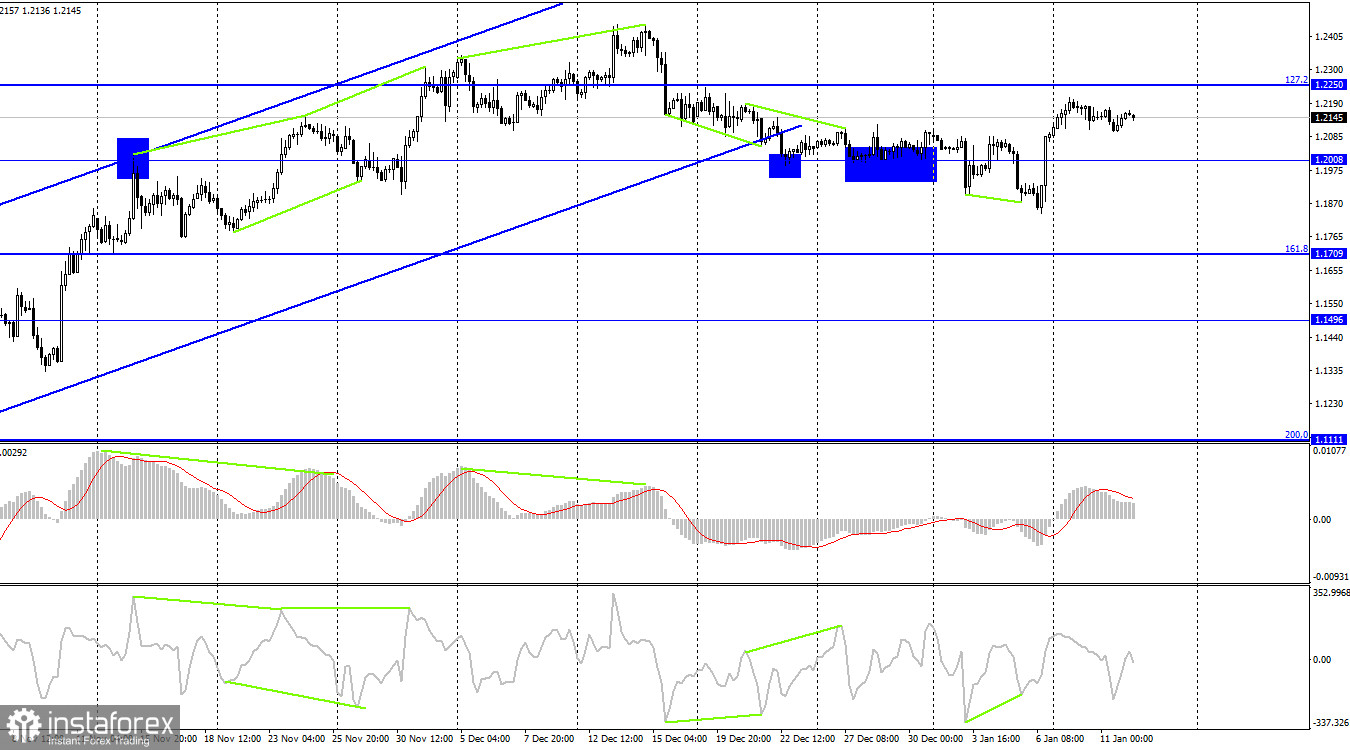
Task: Click the 1.2300 price axis value
Action: click(x=1331, y=70)
